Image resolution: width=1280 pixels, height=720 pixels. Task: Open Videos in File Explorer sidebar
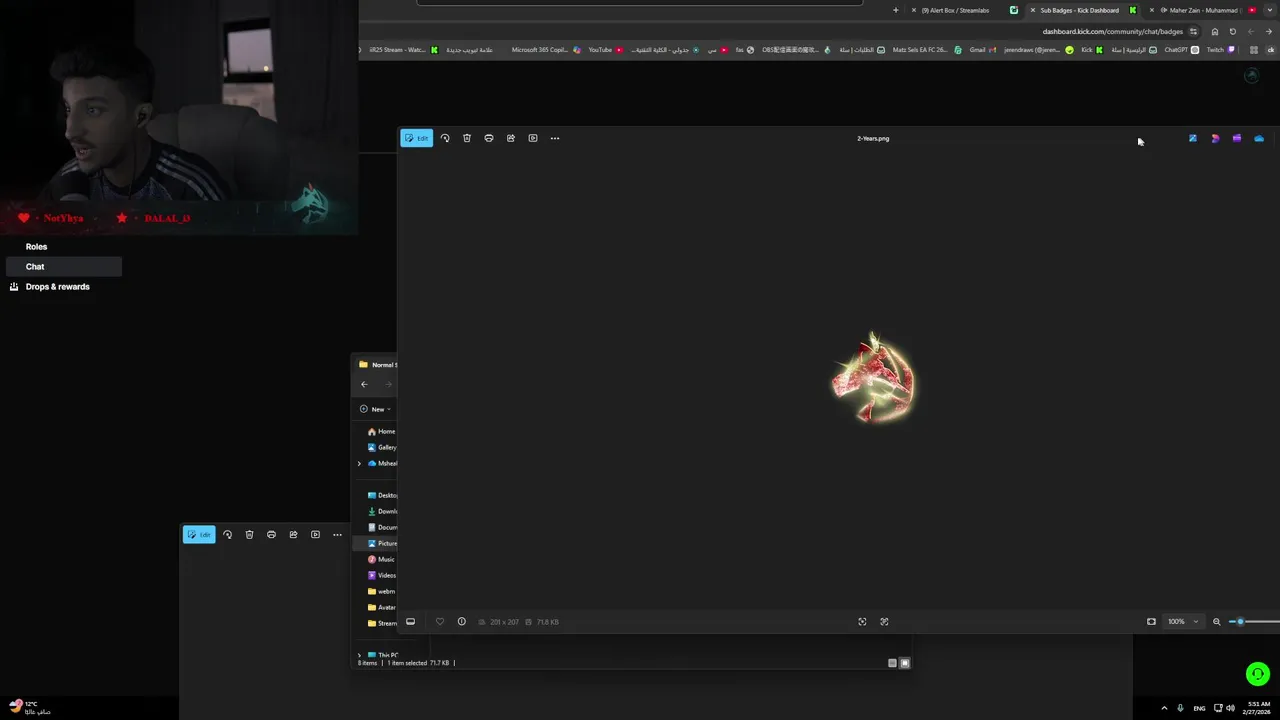(382, 575)
